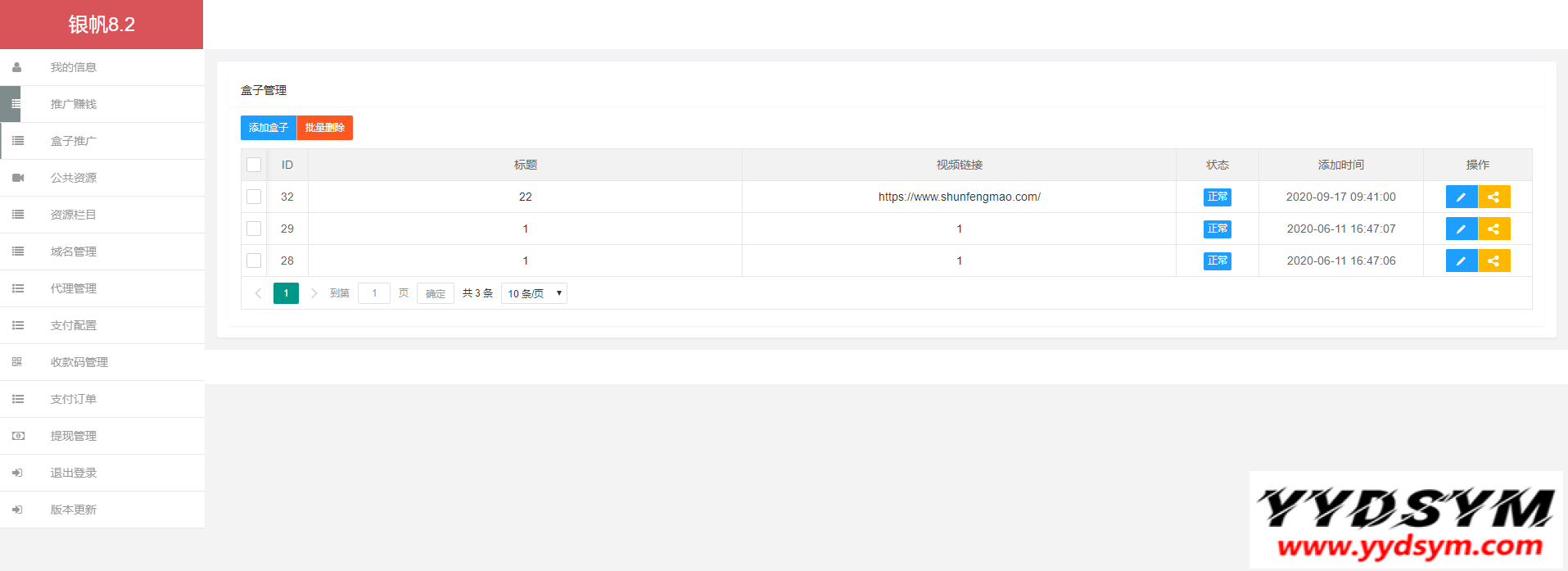Click the next page chevron arrow
The height and width of the screenshot is (571, 1568).
(x=314, y=293)
